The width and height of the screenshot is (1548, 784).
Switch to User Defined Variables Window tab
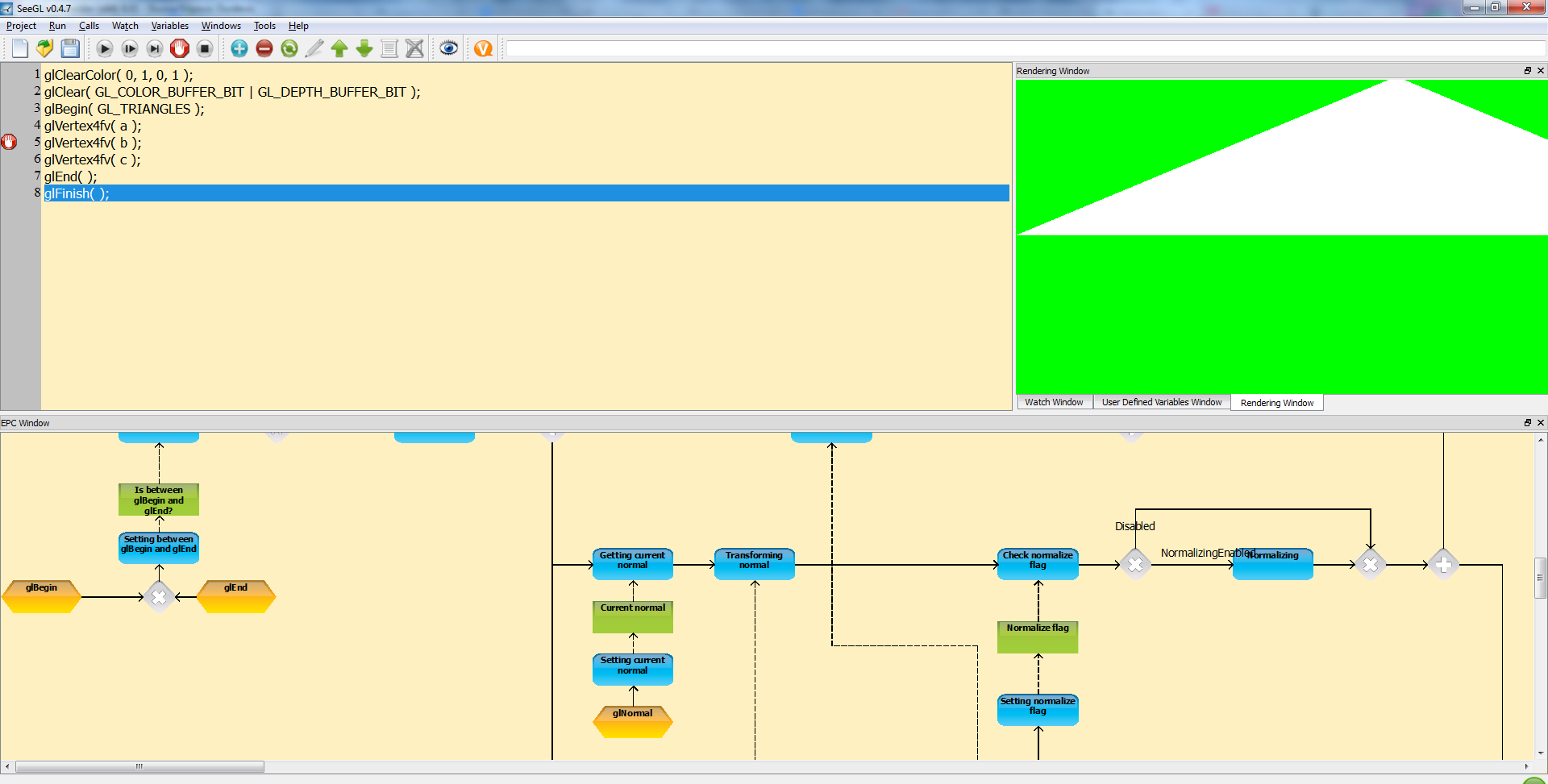click(x=1161, y=402)
